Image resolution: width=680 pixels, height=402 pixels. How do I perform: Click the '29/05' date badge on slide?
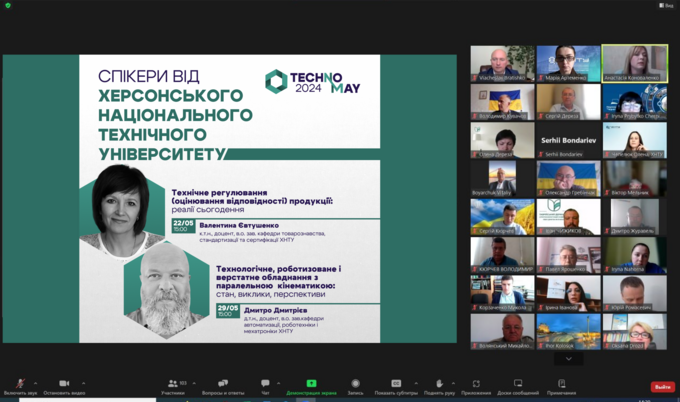click(x=228, y=310)
